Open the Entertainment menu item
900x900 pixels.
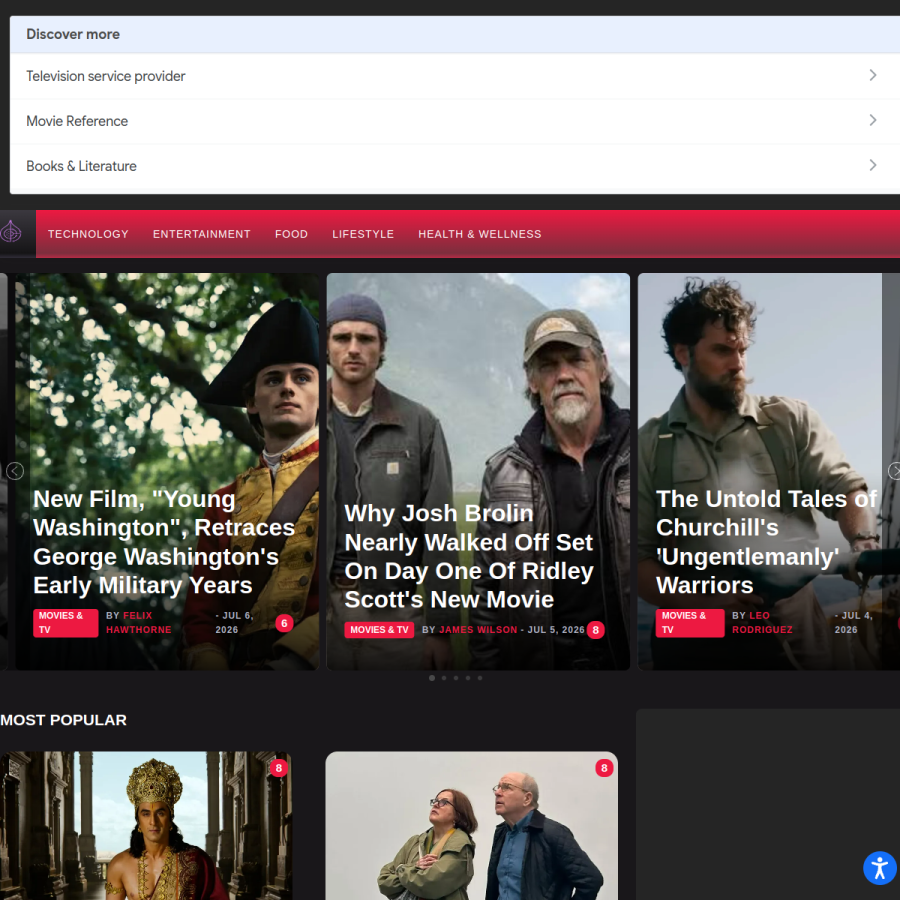click(x=201, y=234)
